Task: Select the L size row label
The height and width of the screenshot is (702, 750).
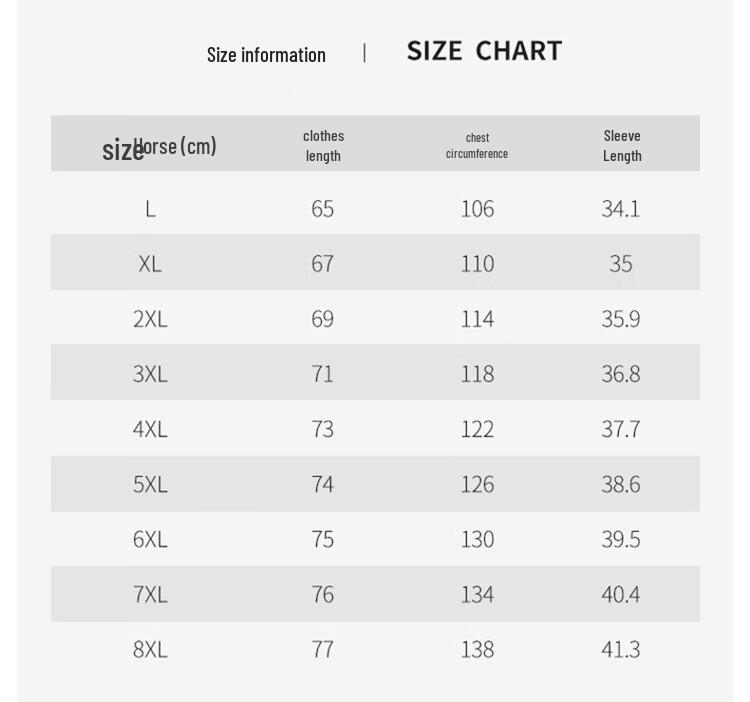Action: [150, 209]
